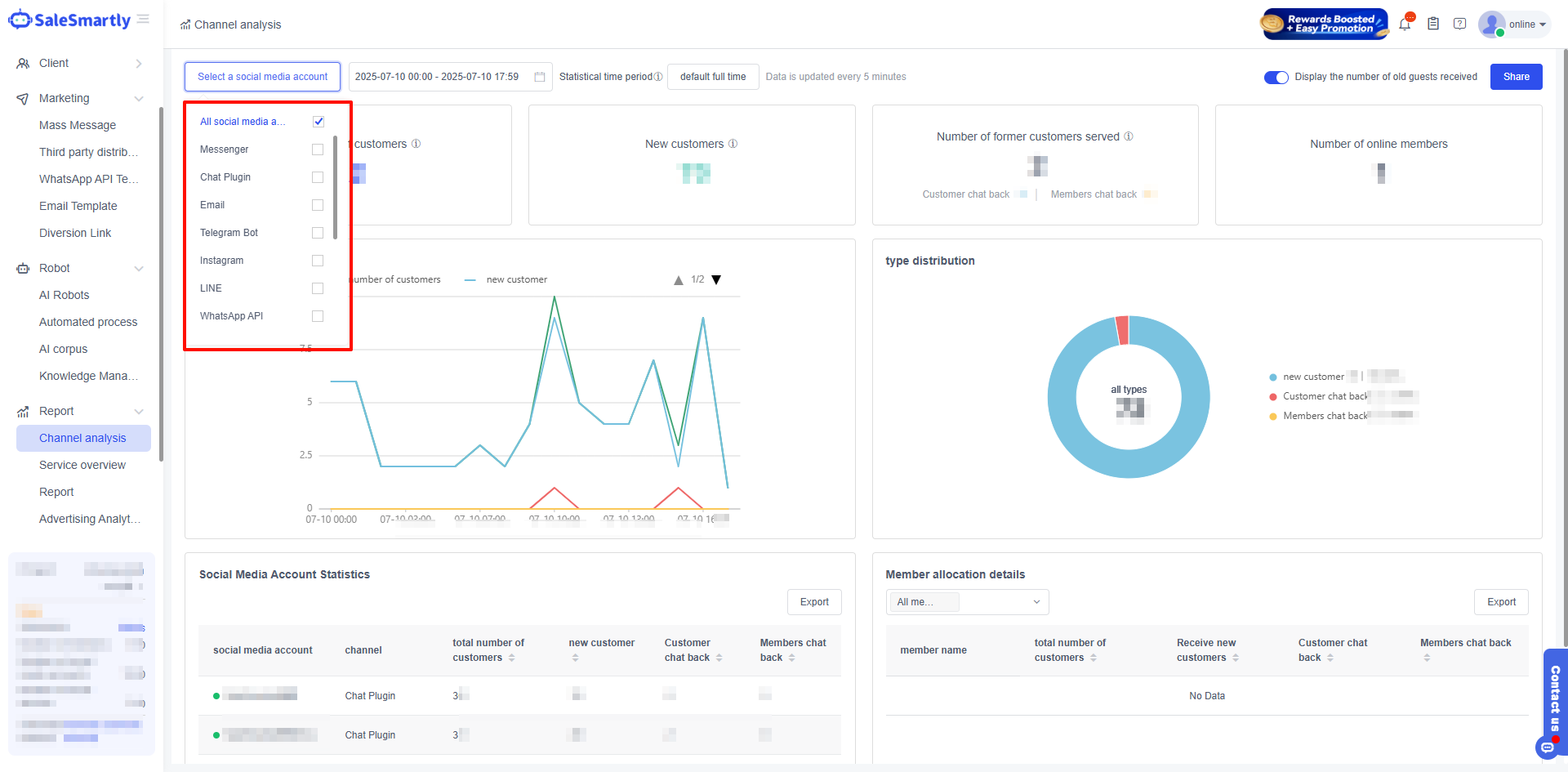1568x772 pixels.
Task: Click the help question mark icon
Action: point(1459,25)
